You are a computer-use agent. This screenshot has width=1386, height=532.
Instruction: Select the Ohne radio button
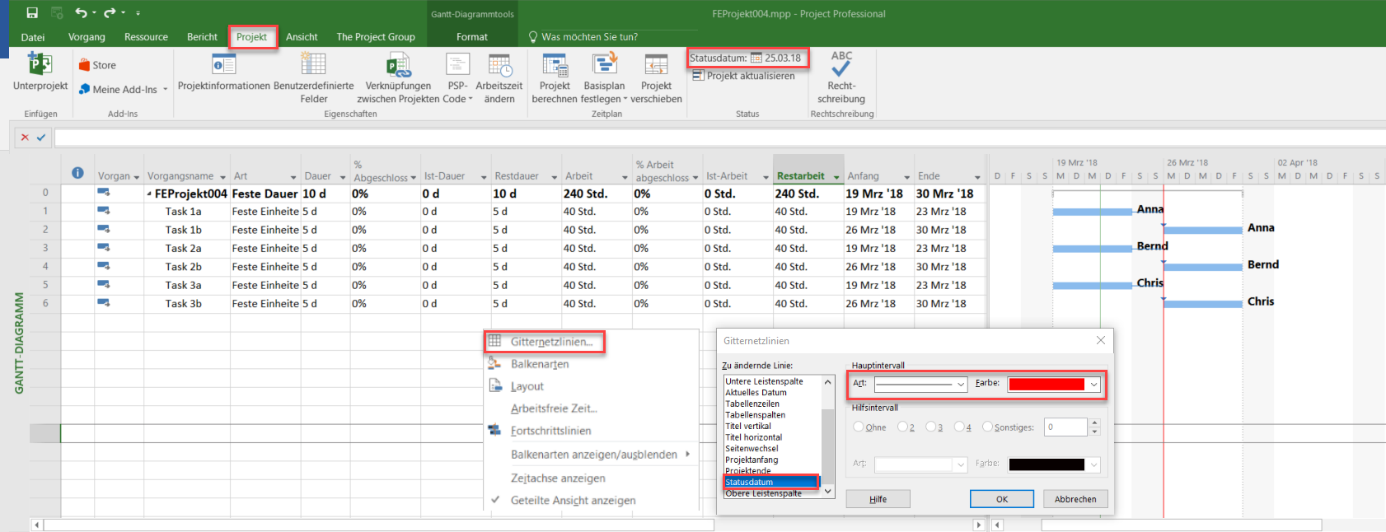tap(859, 427)
